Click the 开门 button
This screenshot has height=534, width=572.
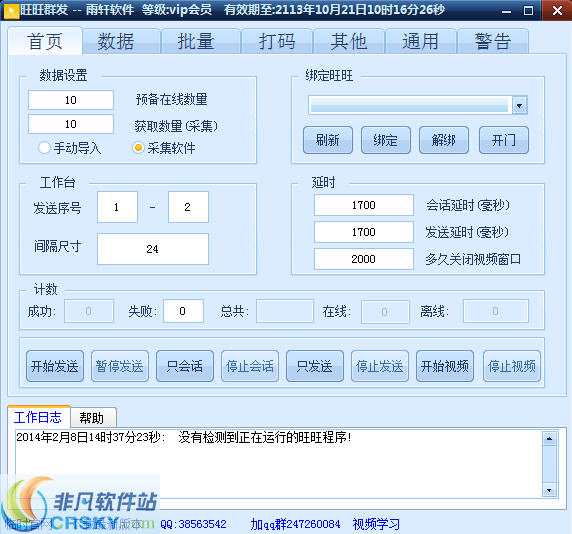click(x=503, y=140)
